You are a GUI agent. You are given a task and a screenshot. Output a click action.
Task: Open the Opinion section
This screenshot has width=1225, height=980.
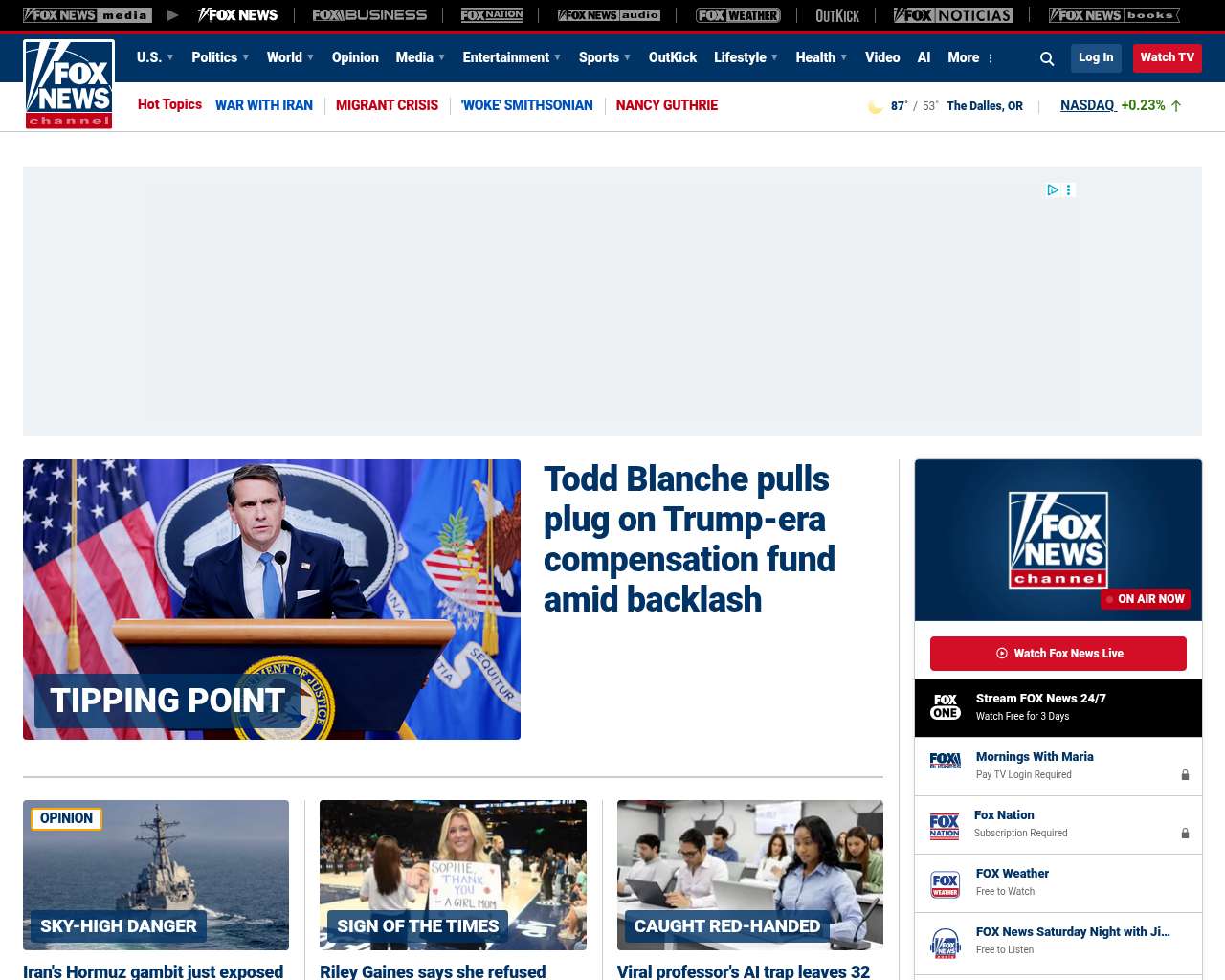coord(355,57)
